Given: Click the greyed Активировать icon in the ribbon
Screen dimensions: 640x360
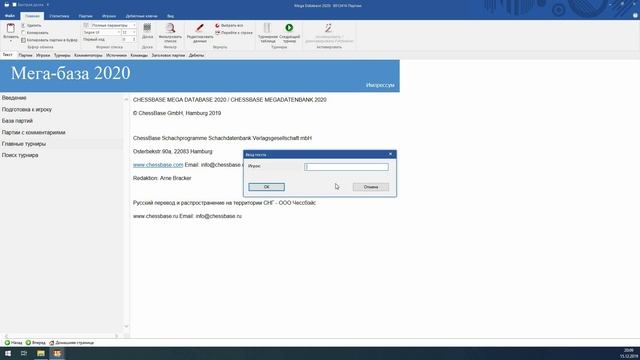Looking at the screenshot, I should pos(329,28).
